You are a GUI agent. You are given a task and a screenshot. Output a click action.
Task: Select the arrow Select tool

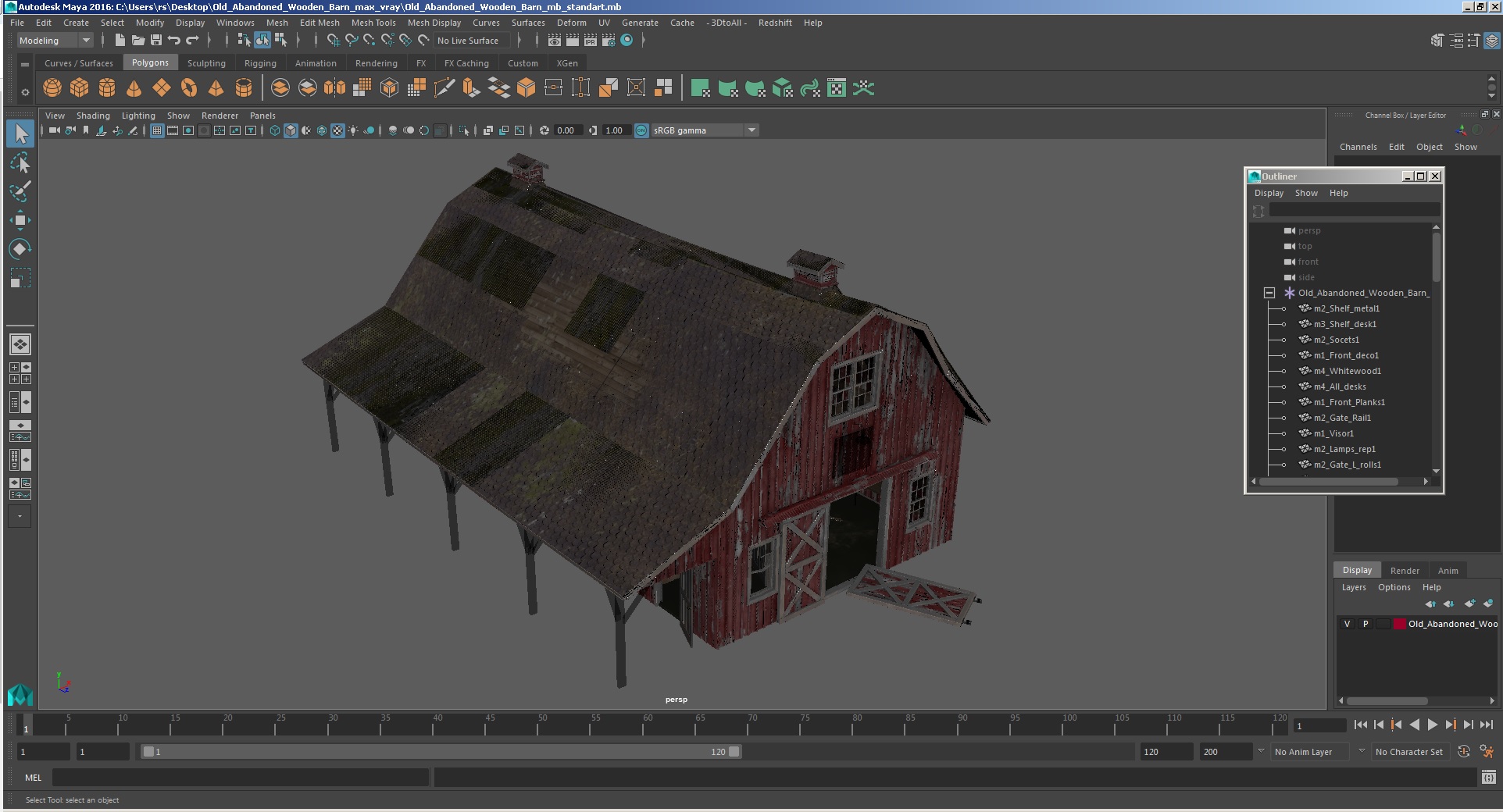20,134
